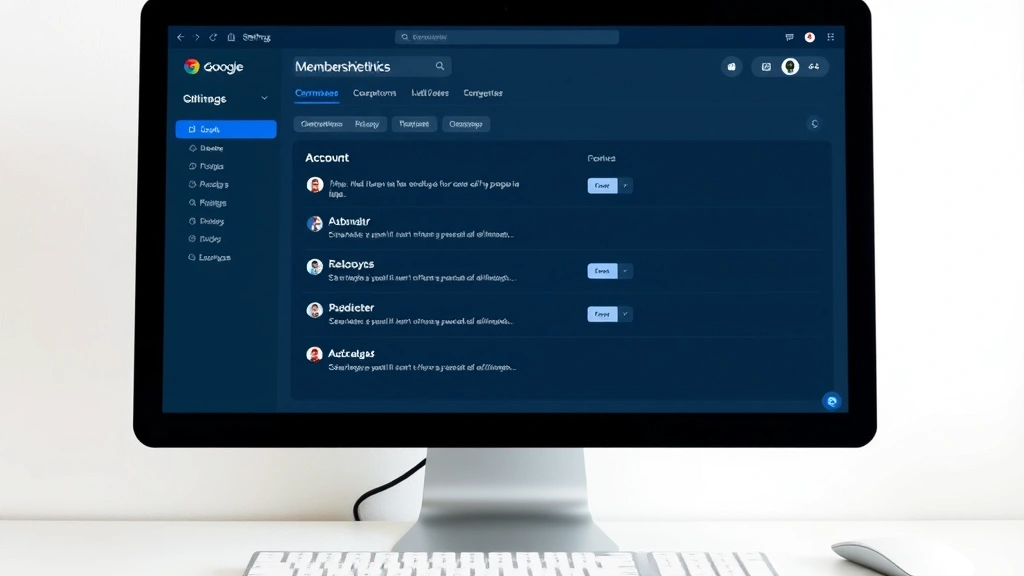The width and height of the screenshot is (1024, 576).
Task: Open the red notification badge icon
Action: (x=810, y=36)
